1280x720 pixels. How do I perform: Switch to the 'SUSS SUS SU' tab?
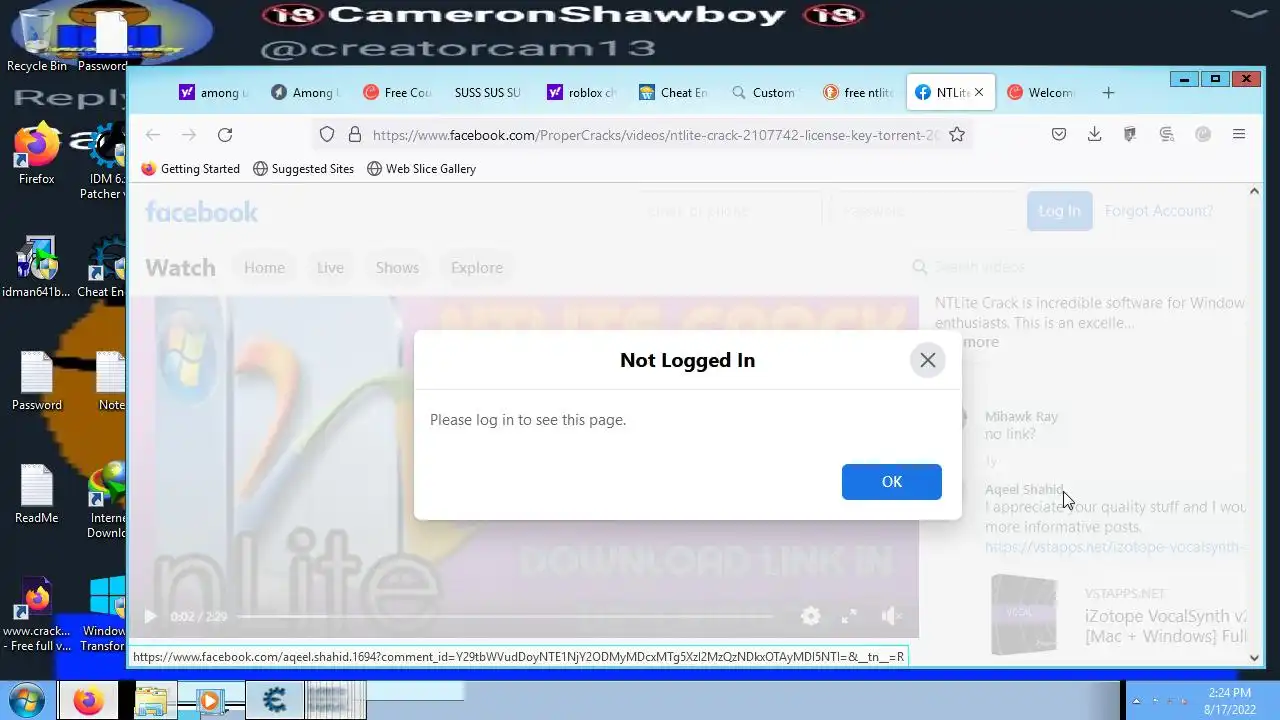487,93
